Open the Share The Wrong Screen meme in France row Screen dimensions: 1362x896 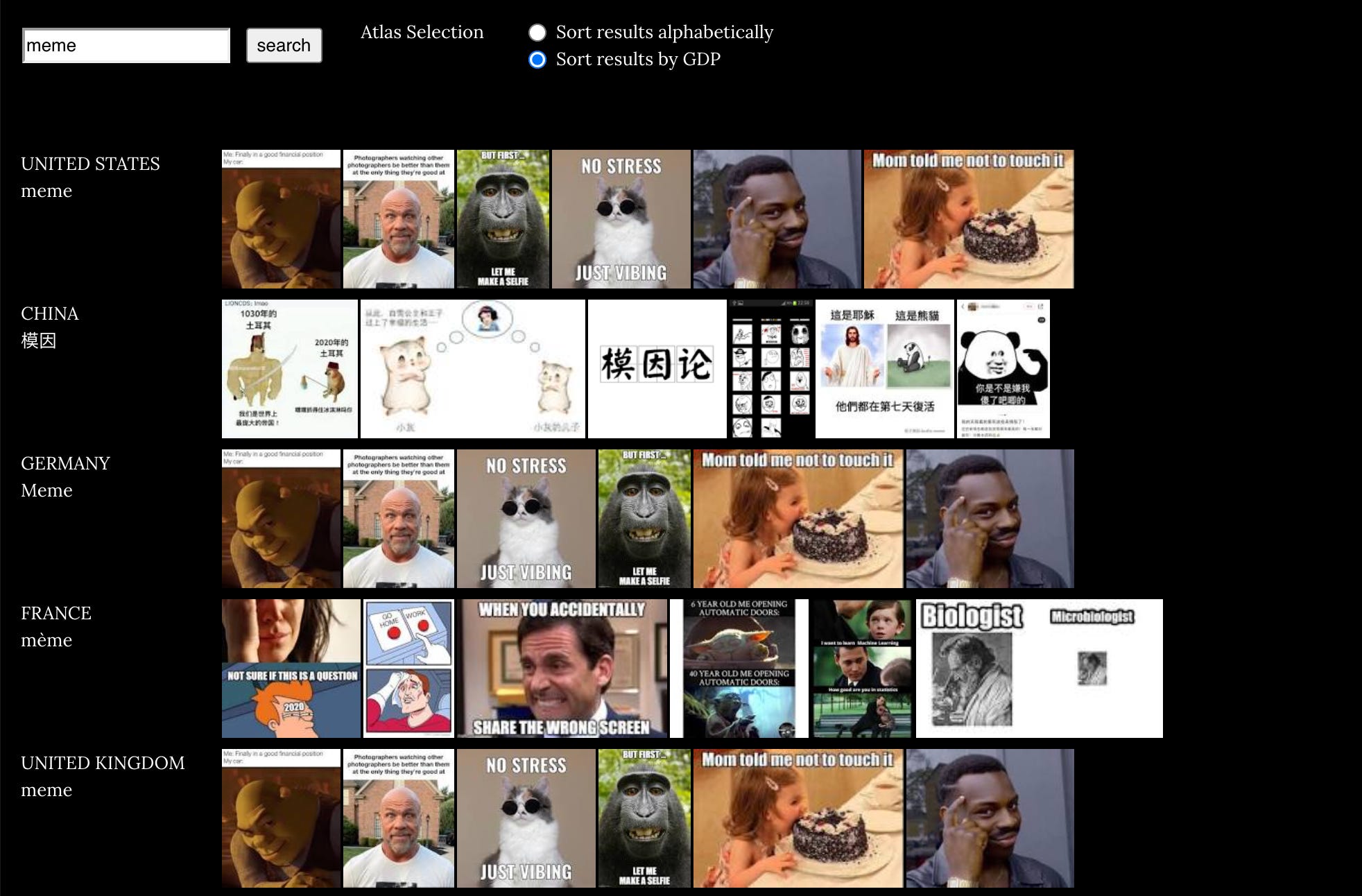pos(562,669)
